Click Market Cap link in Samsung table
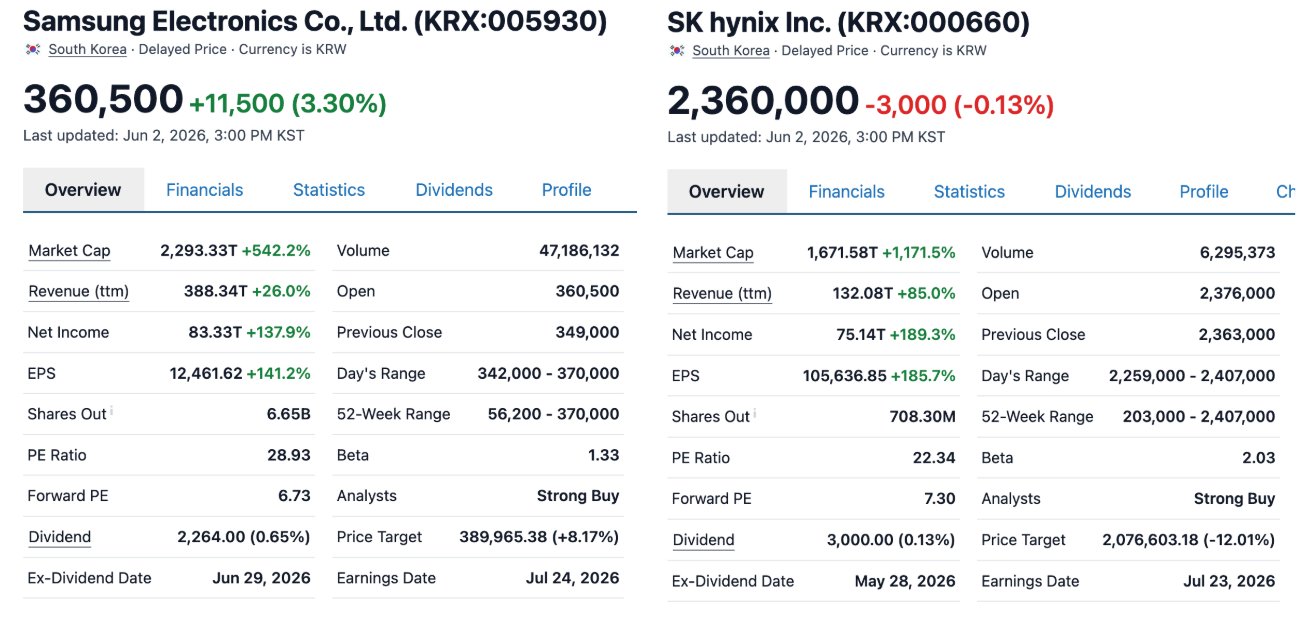The image size is (1314, 620). [x=69, y=251]
